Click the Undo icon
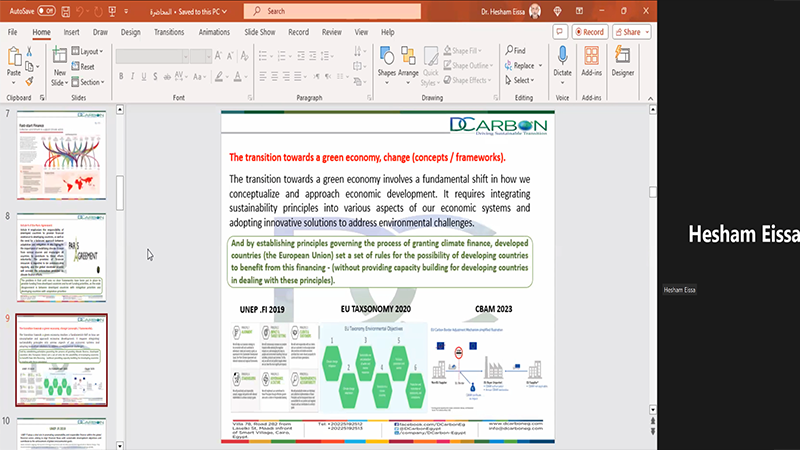This screenshot has height=450, width=800. tap(80, 11)
